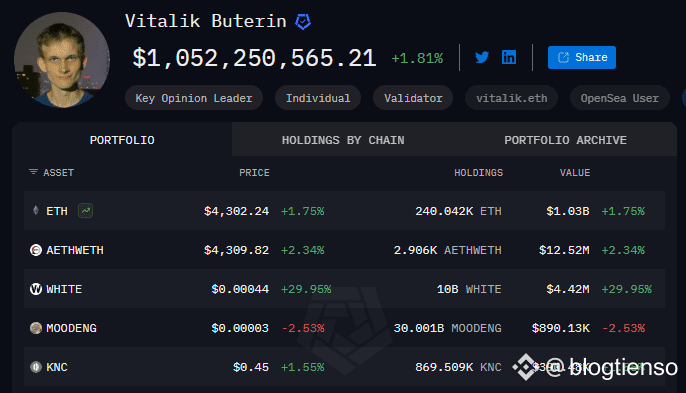Click the MOODENG token icon
This screenshot has width=686, height=393.
tap(36, 328)
